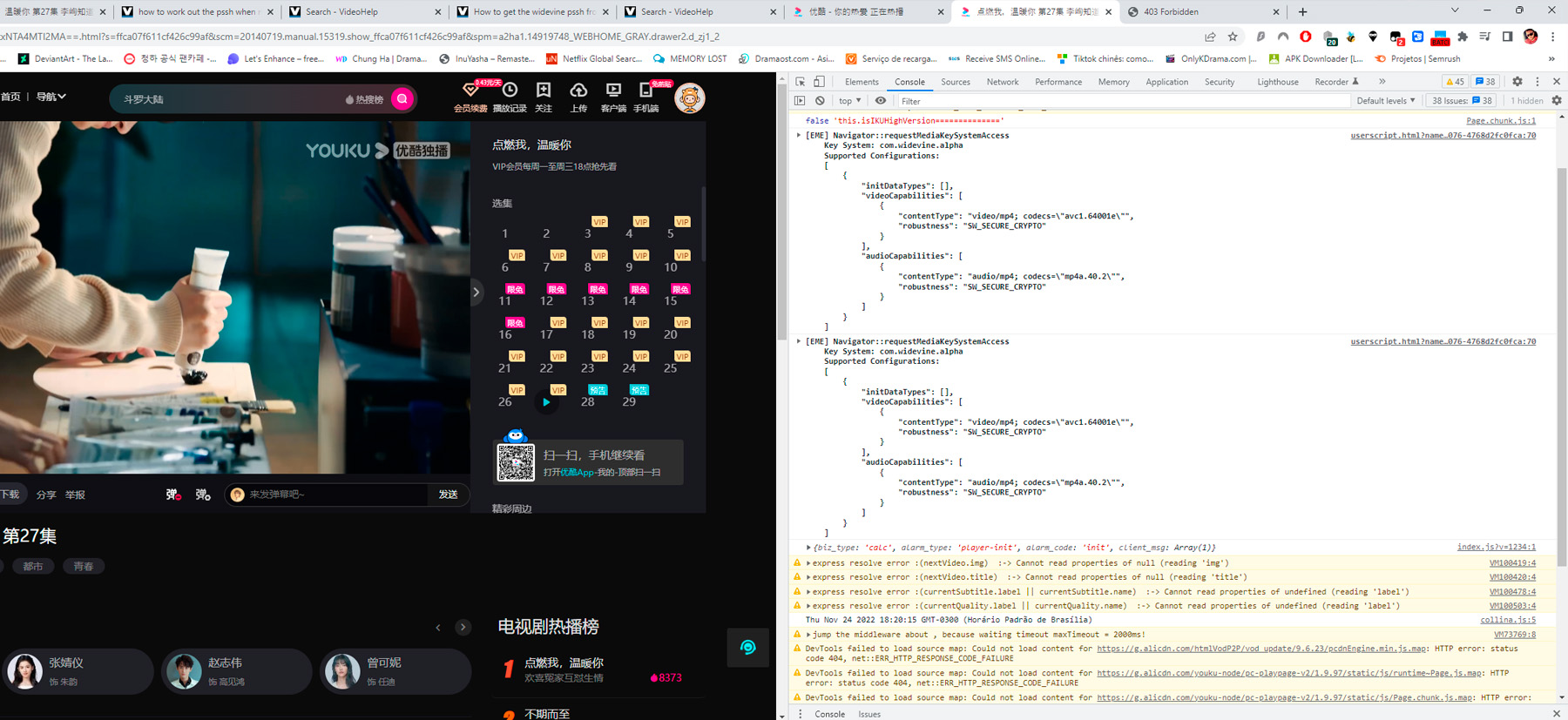Open the Chrome profile avatar
The image size is (1568, 720).
point(1531,37)
